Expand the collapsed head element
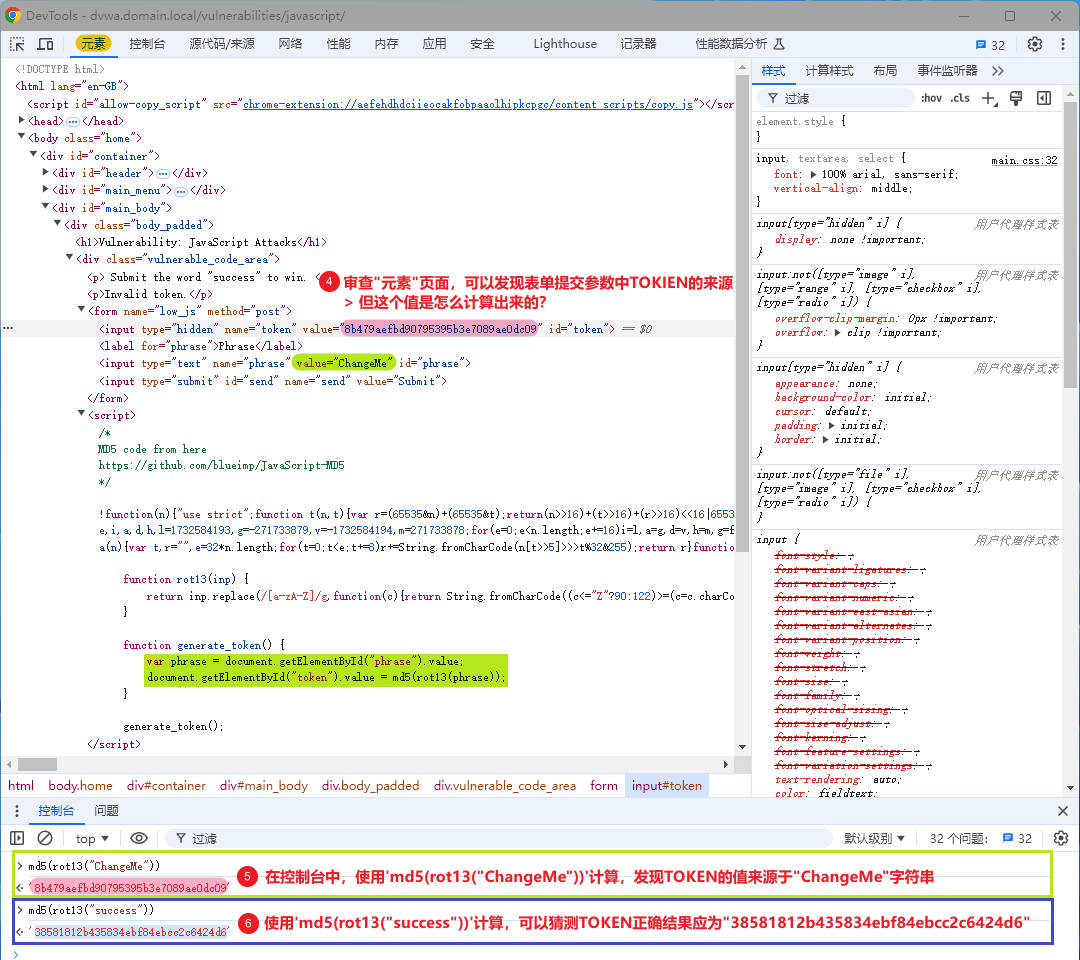1080x960 pixels. tap(21, 121)
